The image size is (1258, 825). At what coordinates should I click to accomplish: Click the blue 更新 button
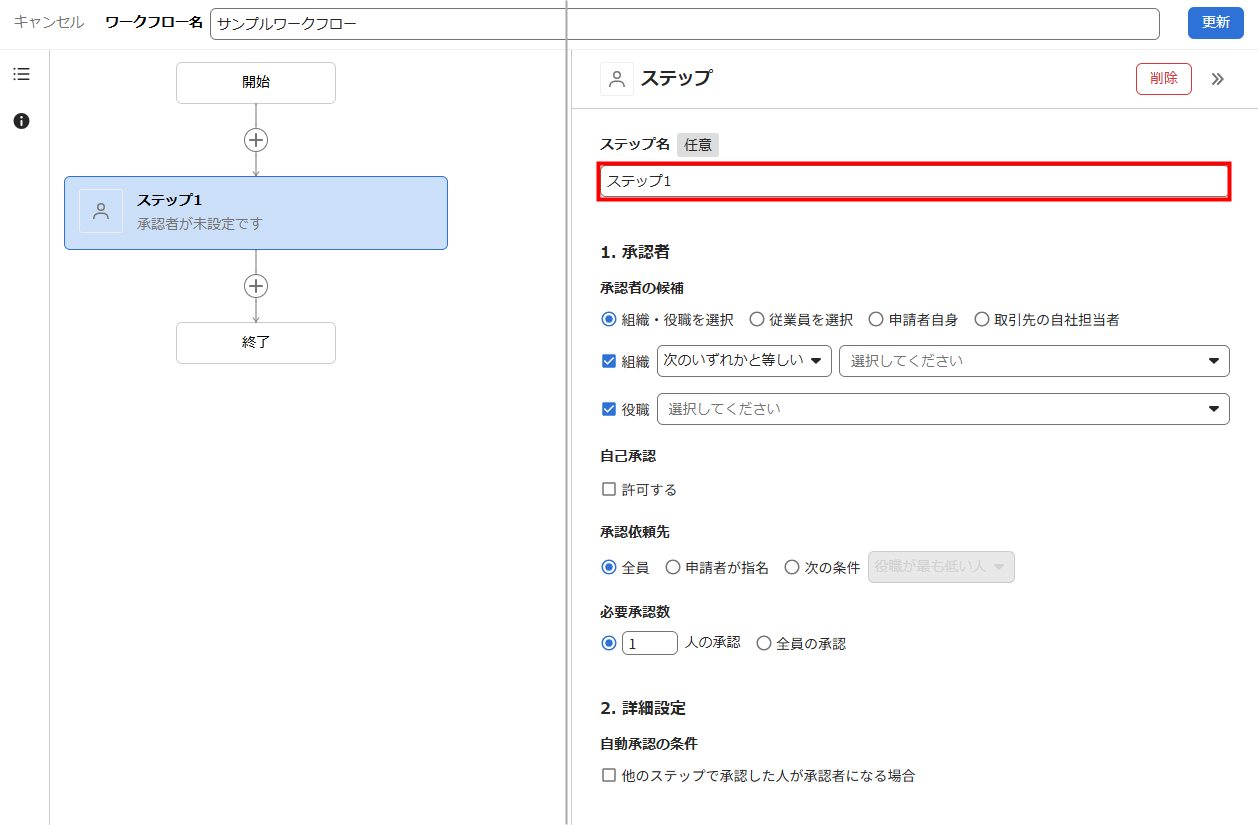(x=1215, y=23)
